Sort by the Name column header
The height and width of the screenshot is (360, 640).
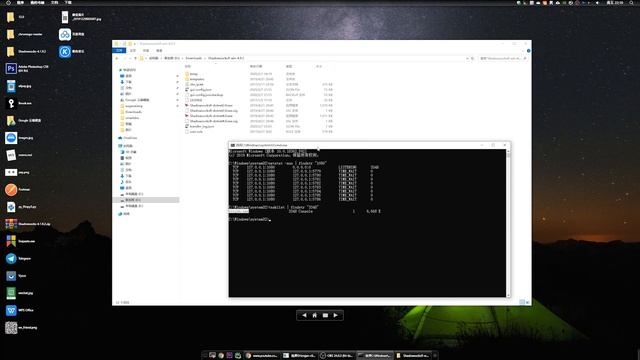point(188,66)
